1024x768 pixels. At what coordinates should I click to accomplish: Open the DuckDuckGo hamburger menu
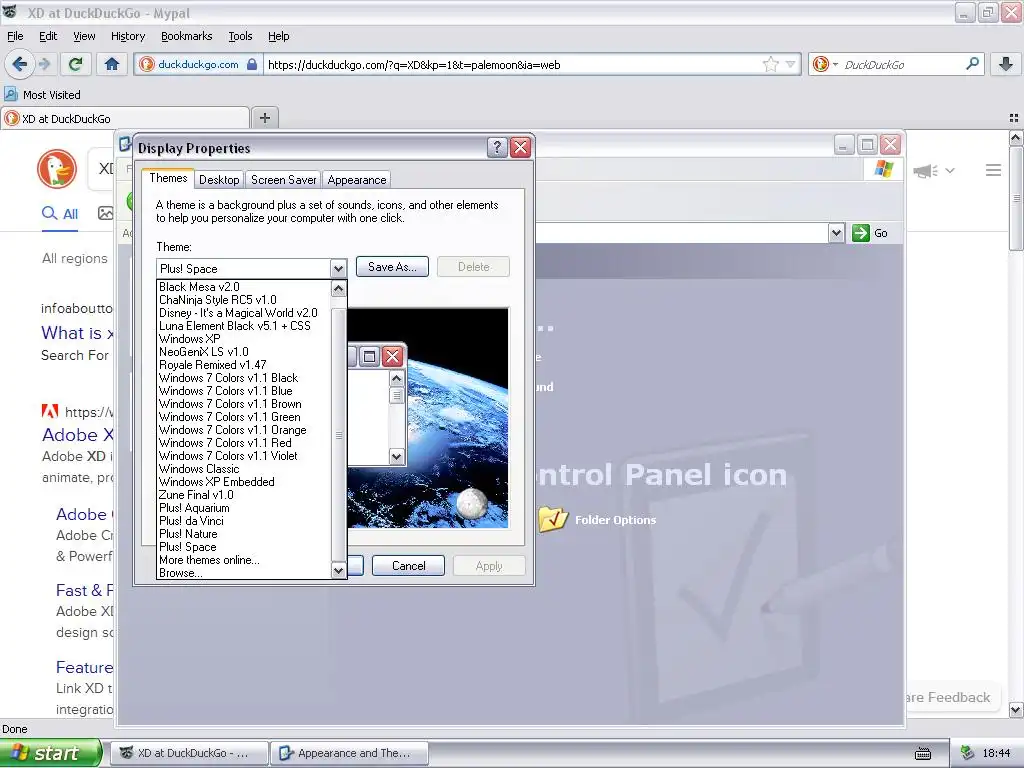[x=993, y=170]
